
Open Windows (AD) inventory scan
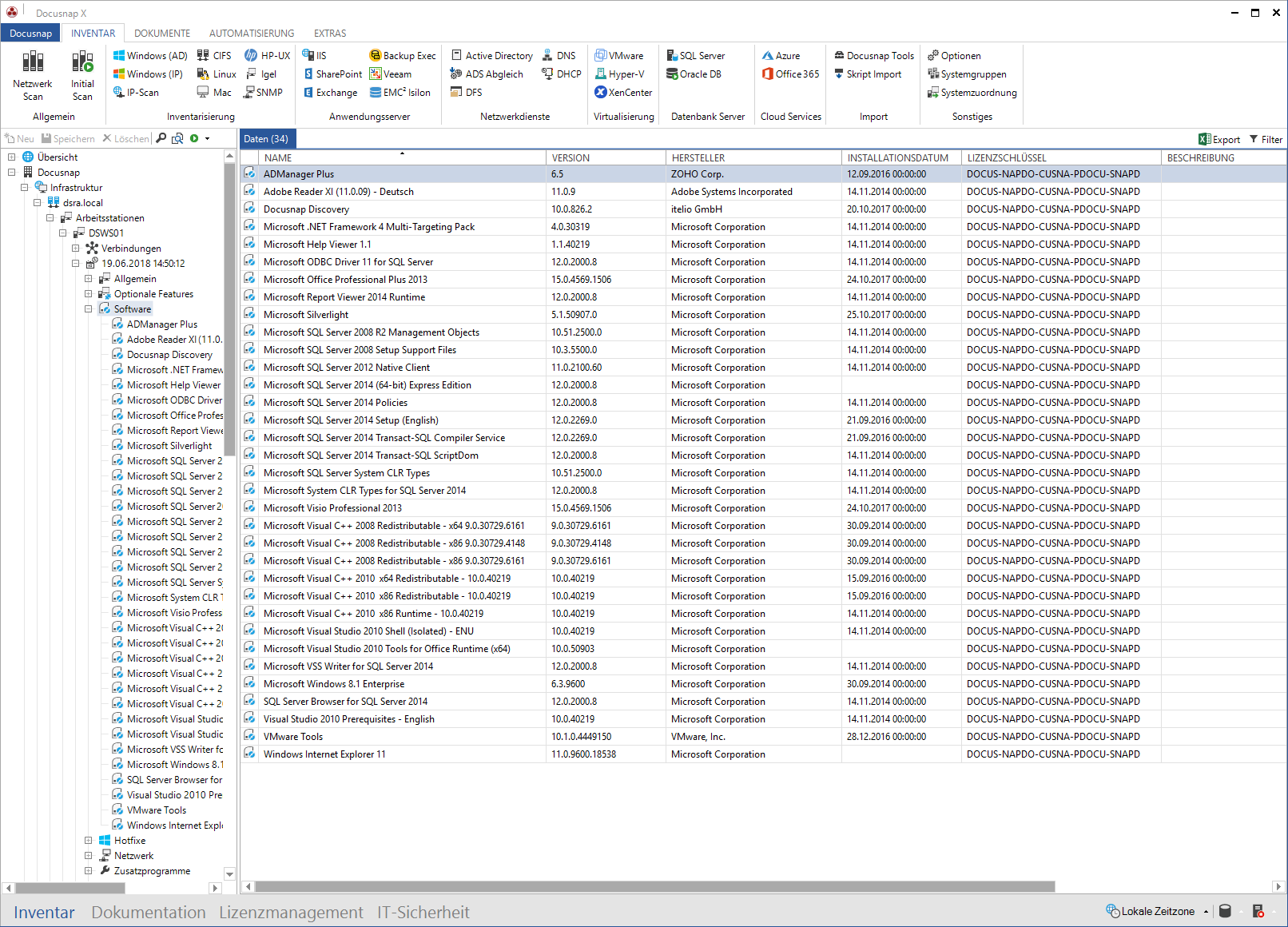pos(149,56)
